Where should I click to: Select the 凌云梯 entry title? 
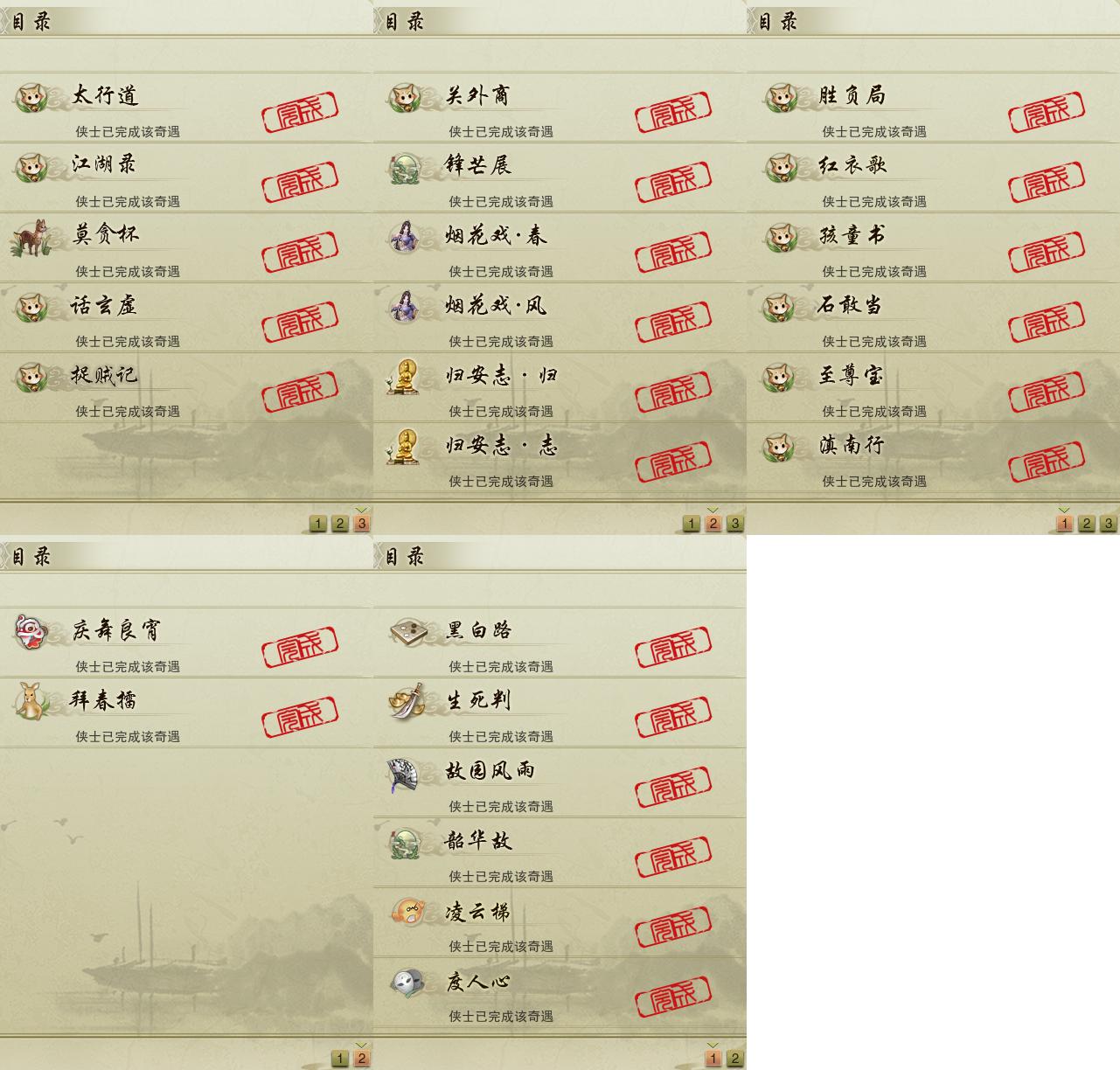477,912
